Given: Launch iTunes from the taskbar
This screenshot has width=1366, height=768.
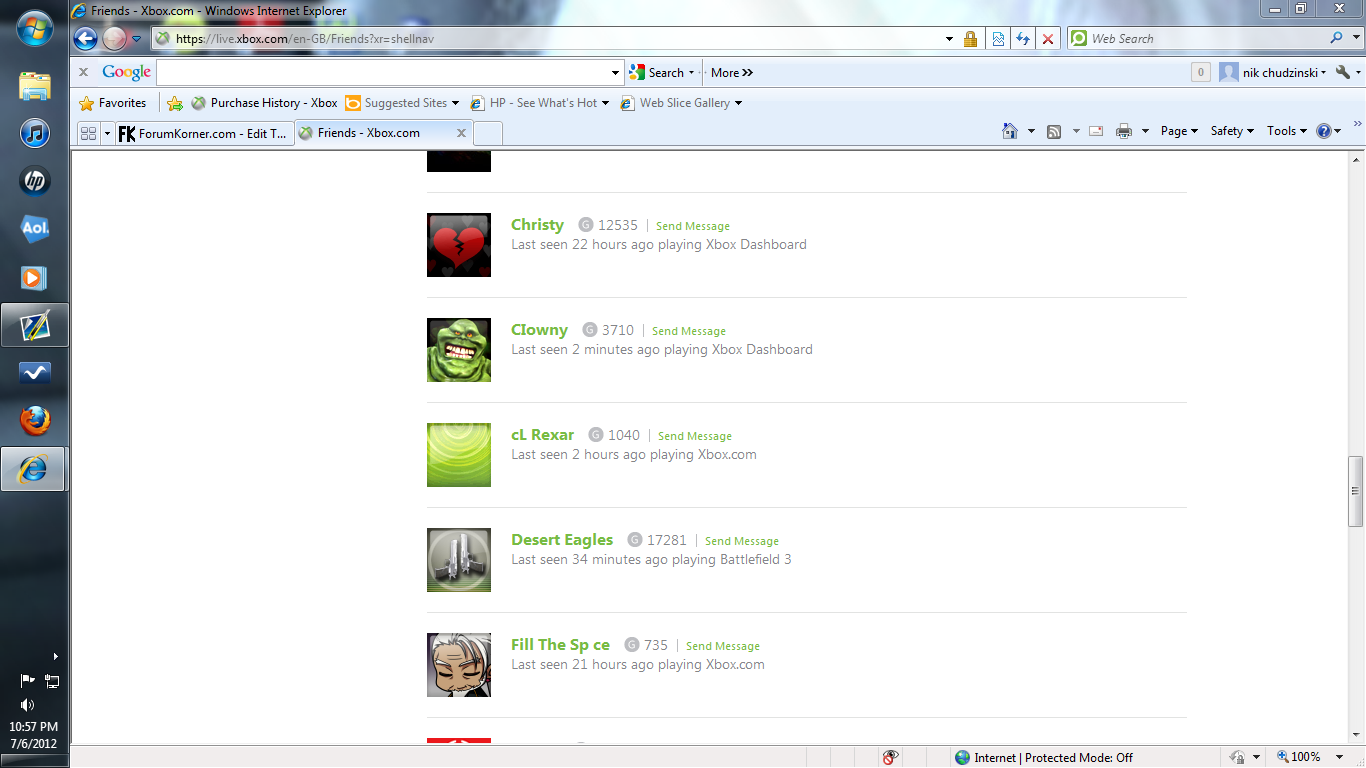Looking at the screenshot, I should [35, 133].
